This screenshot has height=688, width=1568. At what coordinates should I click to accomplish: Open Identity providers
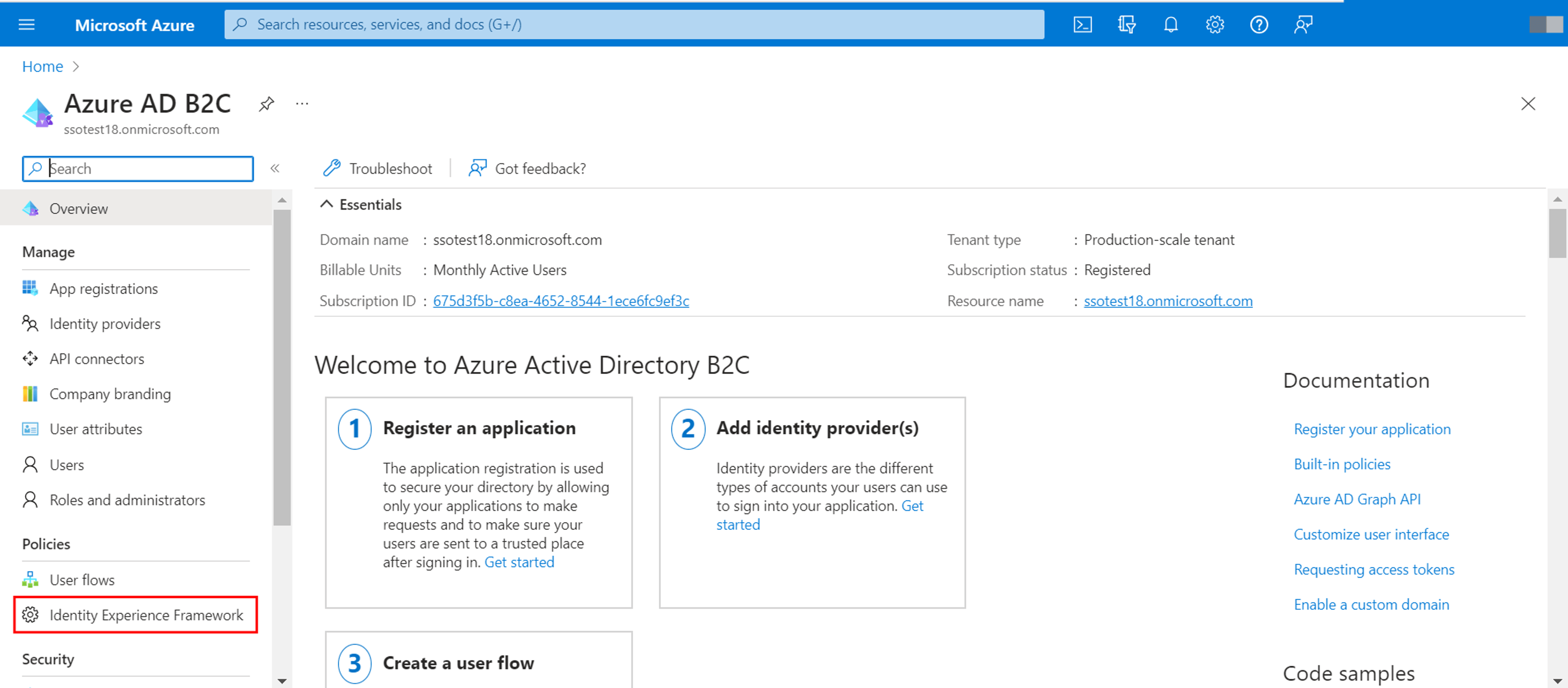(x=105, y=324)
